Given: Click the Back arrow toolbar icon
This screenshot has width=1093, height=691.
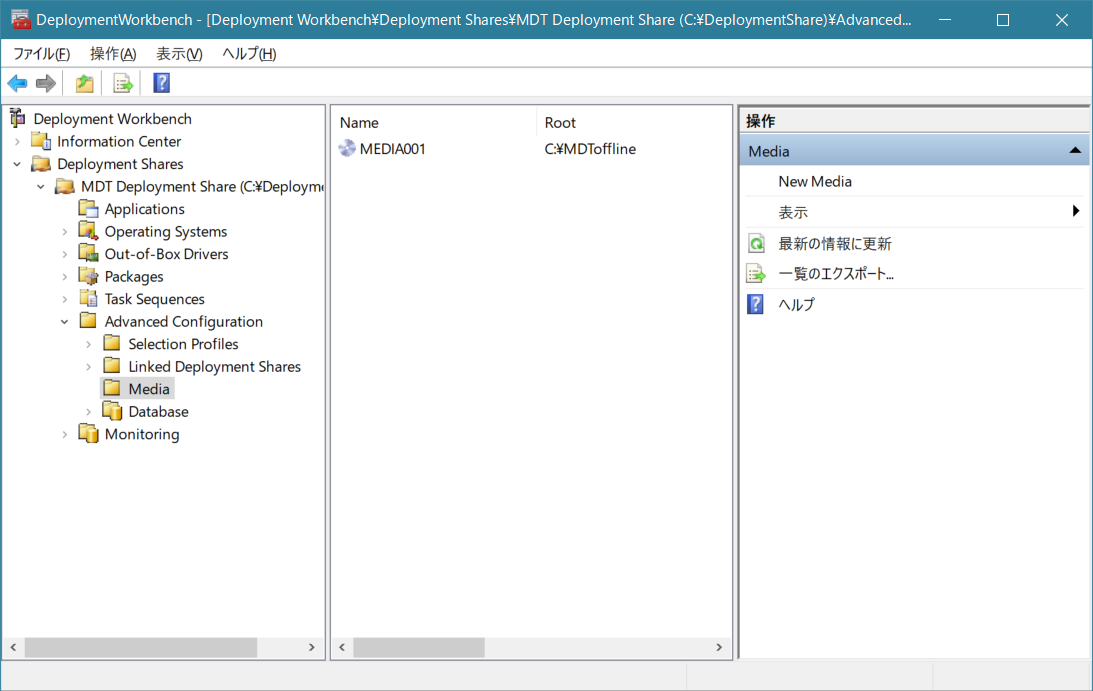Looking at the screenshot, I should [x=17, y=84].
